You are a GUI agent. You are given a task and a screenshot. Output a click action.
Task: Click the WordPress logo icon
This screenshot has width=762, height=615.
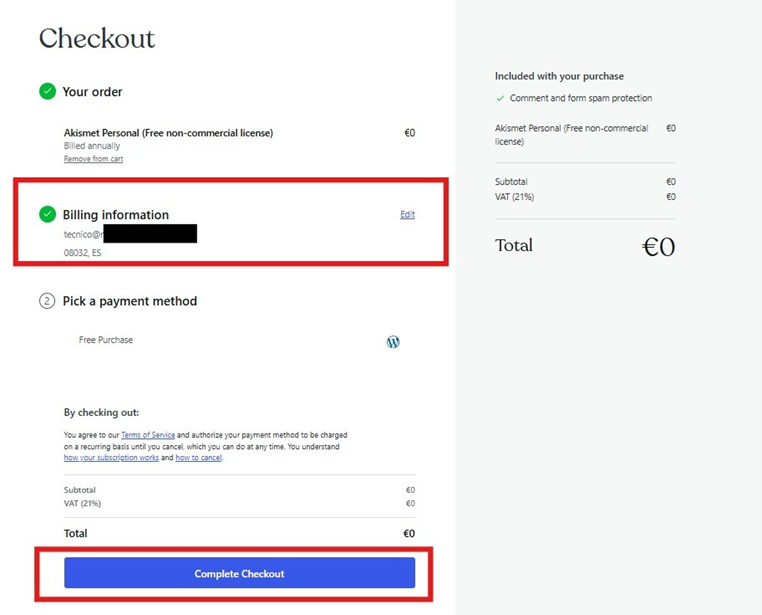(393, 342)
